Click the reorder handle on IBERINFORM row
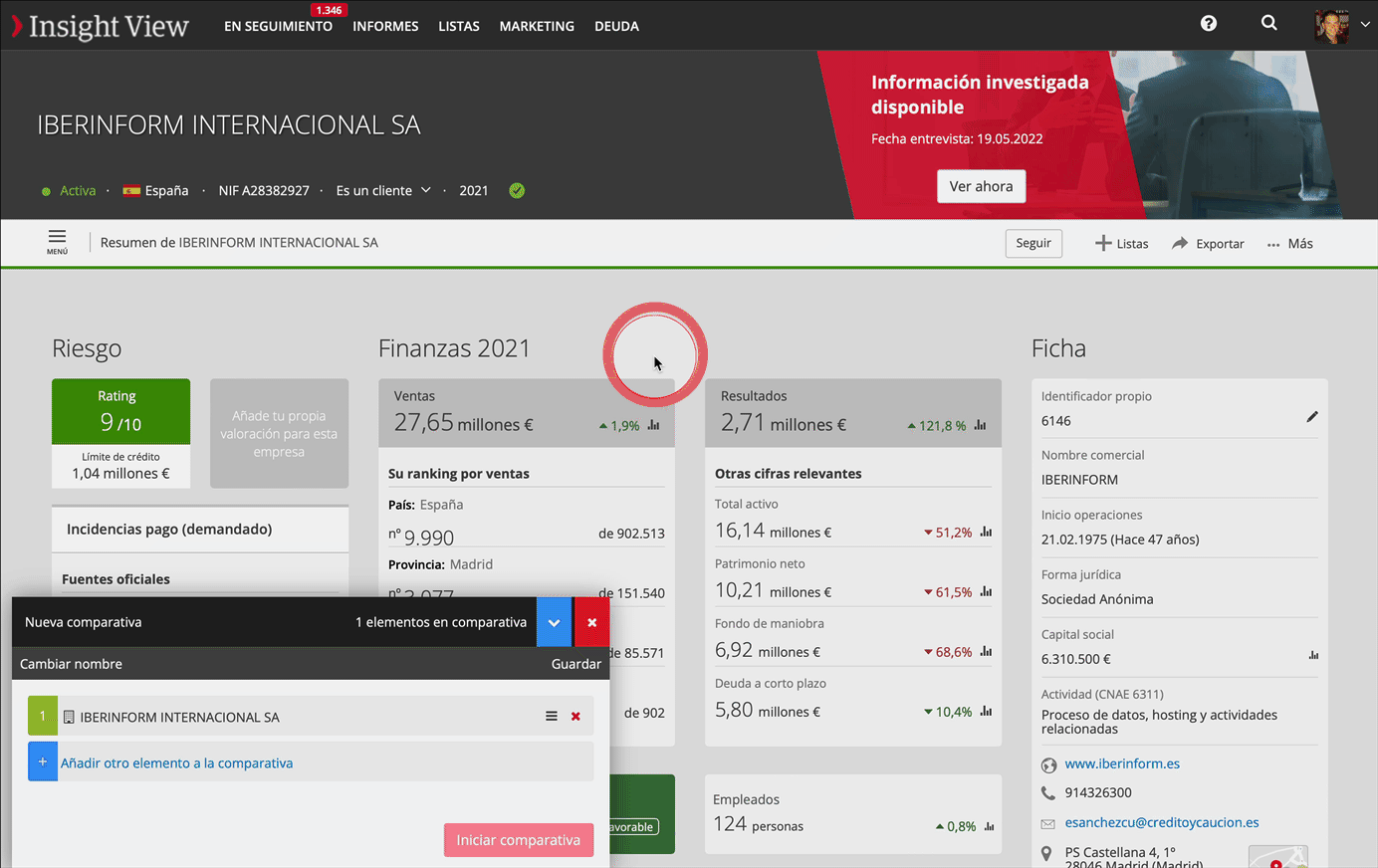The image size is (1378, 868). [552, 717]
